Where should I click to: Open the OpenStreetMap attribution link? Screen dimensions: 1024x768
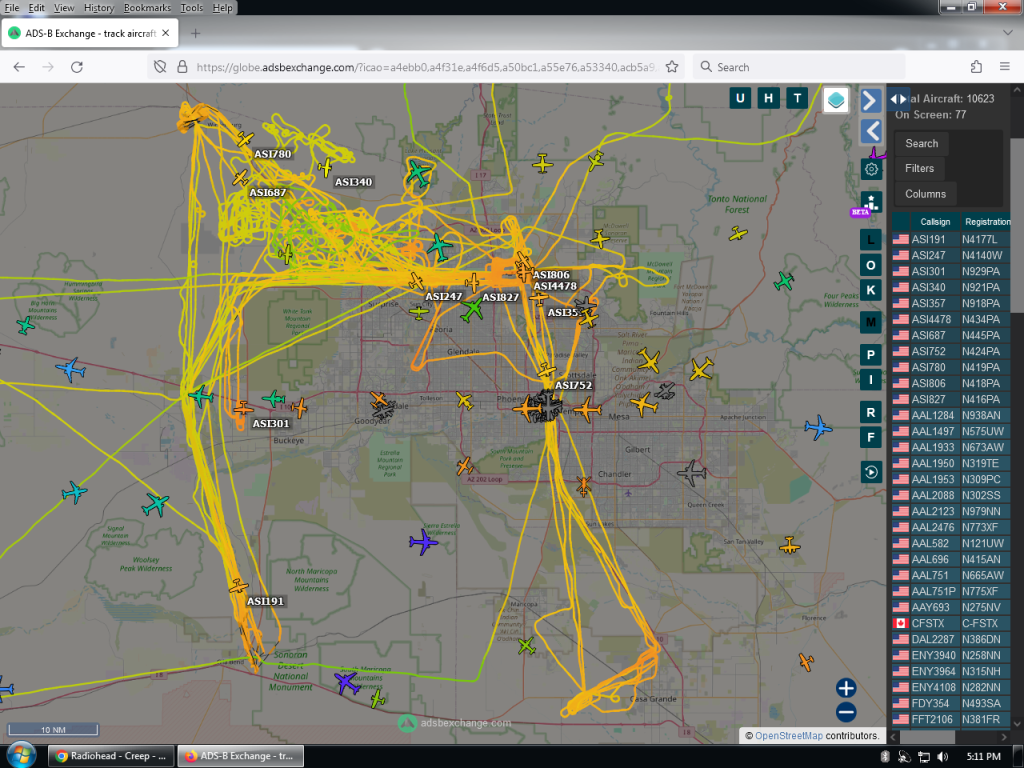coord(788,736)
